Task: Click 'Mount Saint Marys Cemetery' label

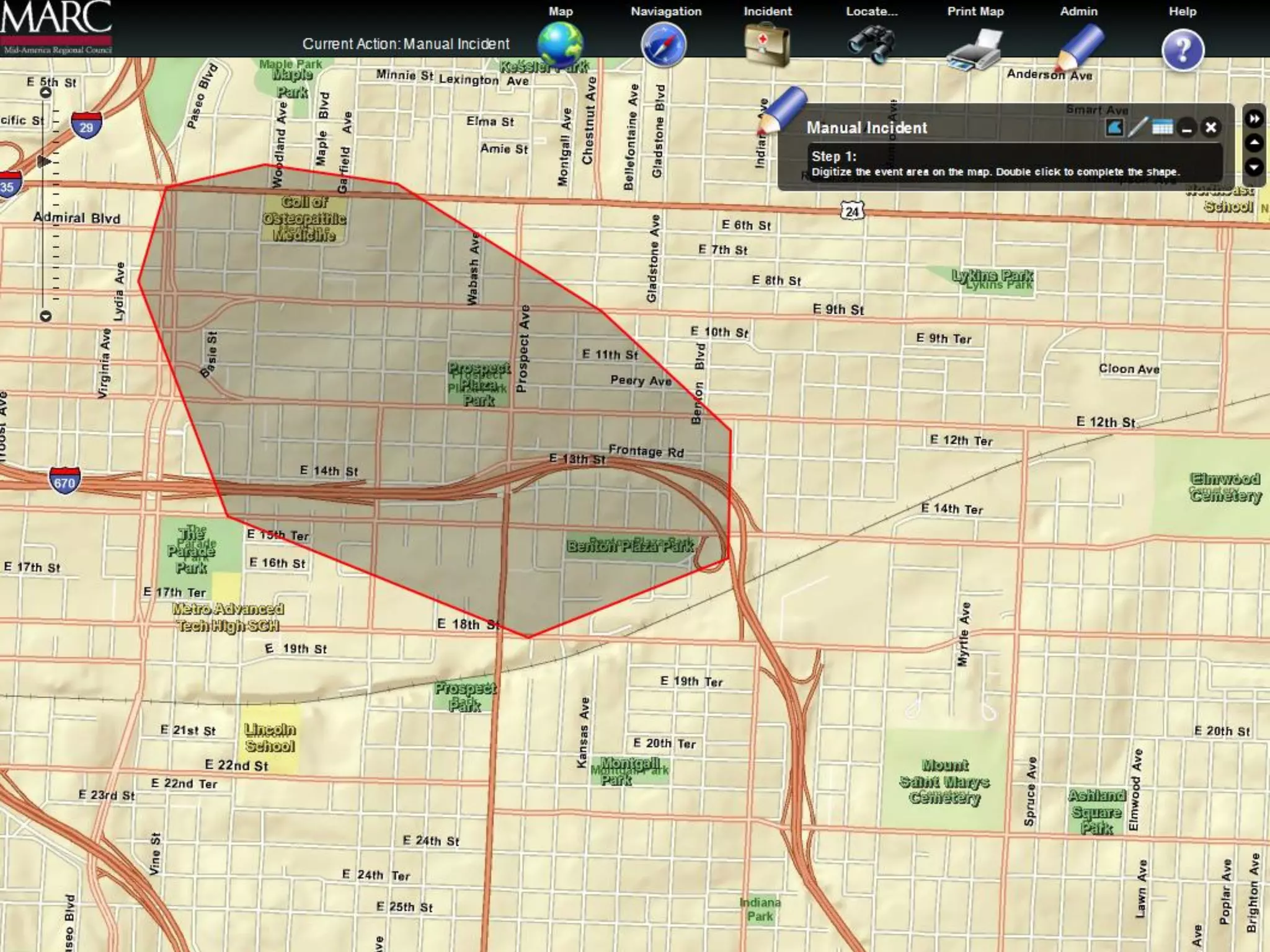Action: tap(944, 782)
